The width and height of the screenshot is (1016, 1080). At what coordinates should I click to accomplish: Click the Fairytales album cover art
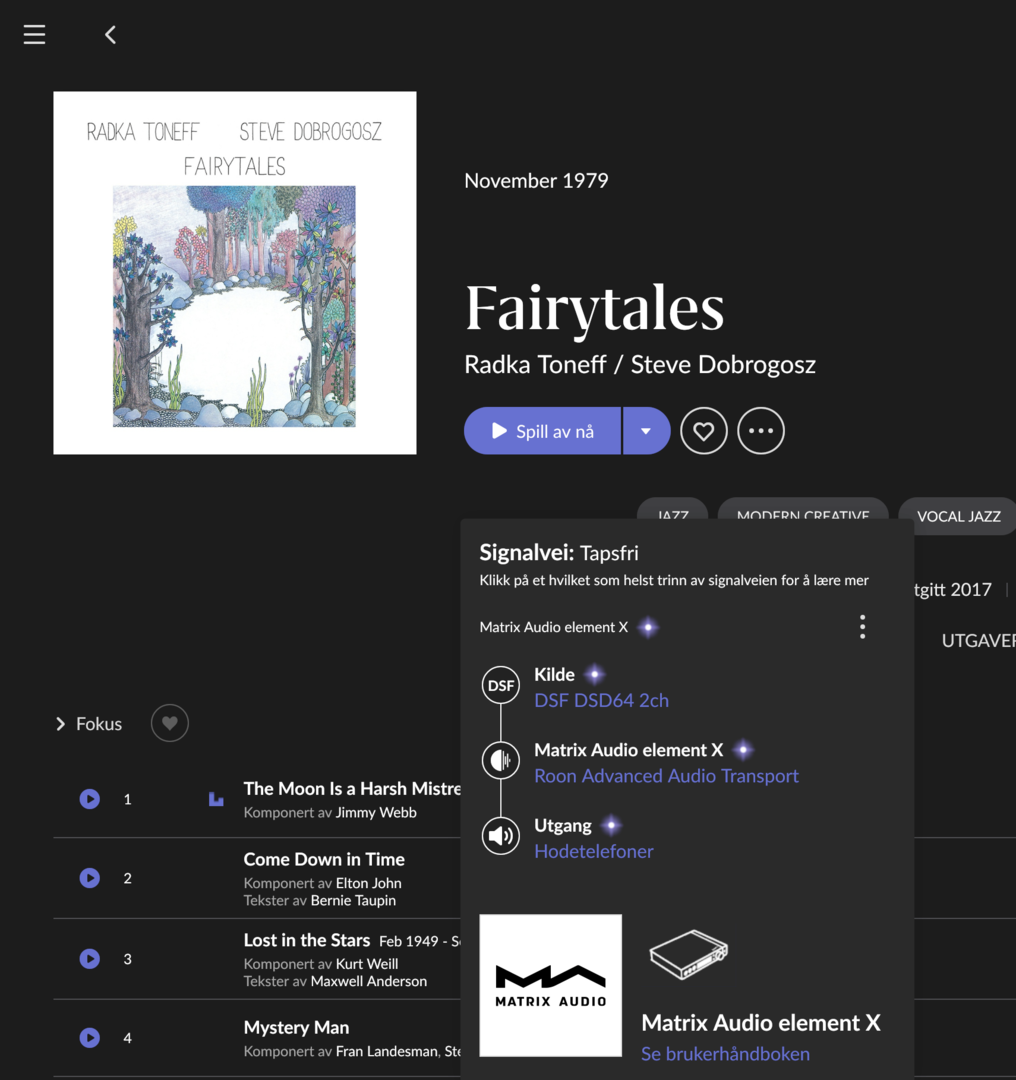pos(235,273)
